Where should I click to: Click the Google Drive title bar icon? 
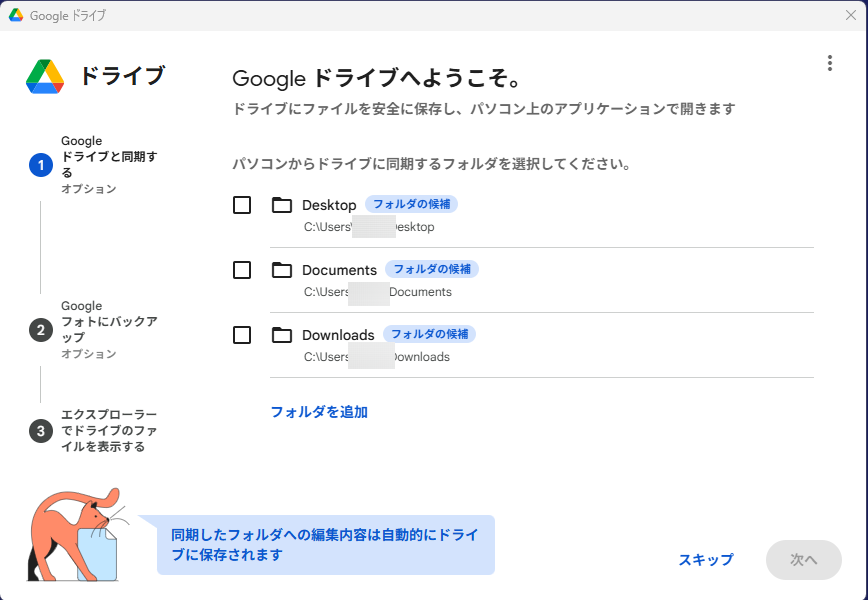(16, 15)
